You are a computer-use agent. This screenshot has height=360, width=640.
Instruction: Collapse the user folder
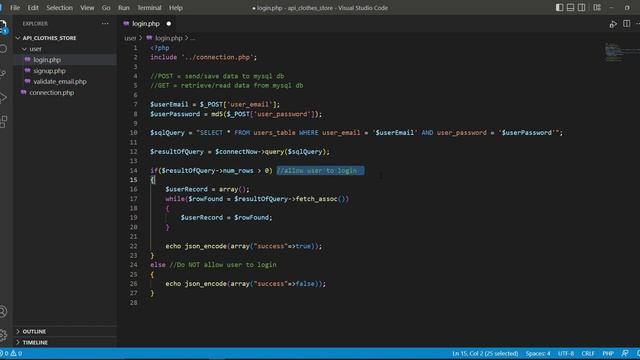coord(35,49)
